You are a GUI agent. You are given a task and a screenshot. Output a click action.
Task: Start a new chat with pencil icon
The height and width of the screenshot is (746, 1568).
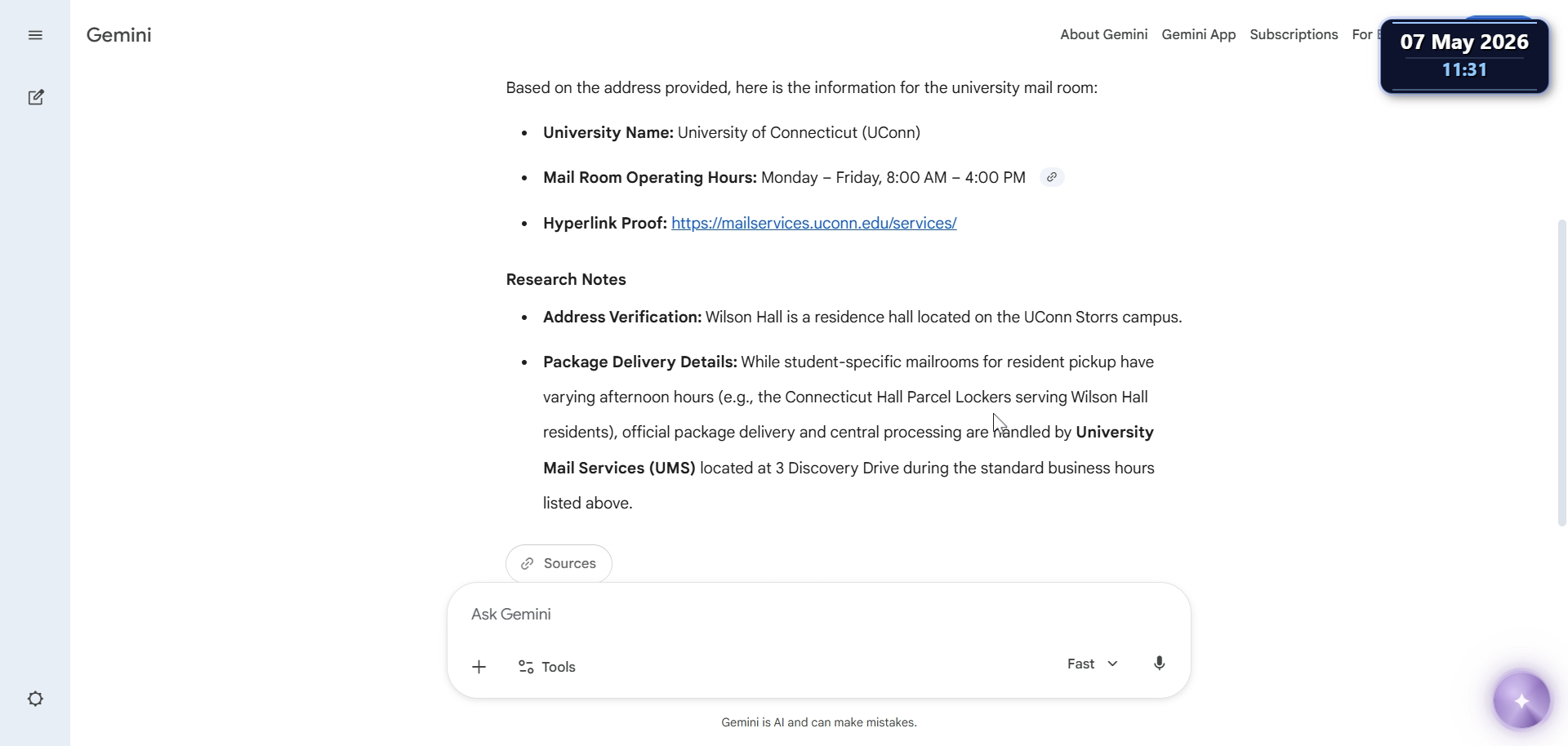click(x=35, y=97)
